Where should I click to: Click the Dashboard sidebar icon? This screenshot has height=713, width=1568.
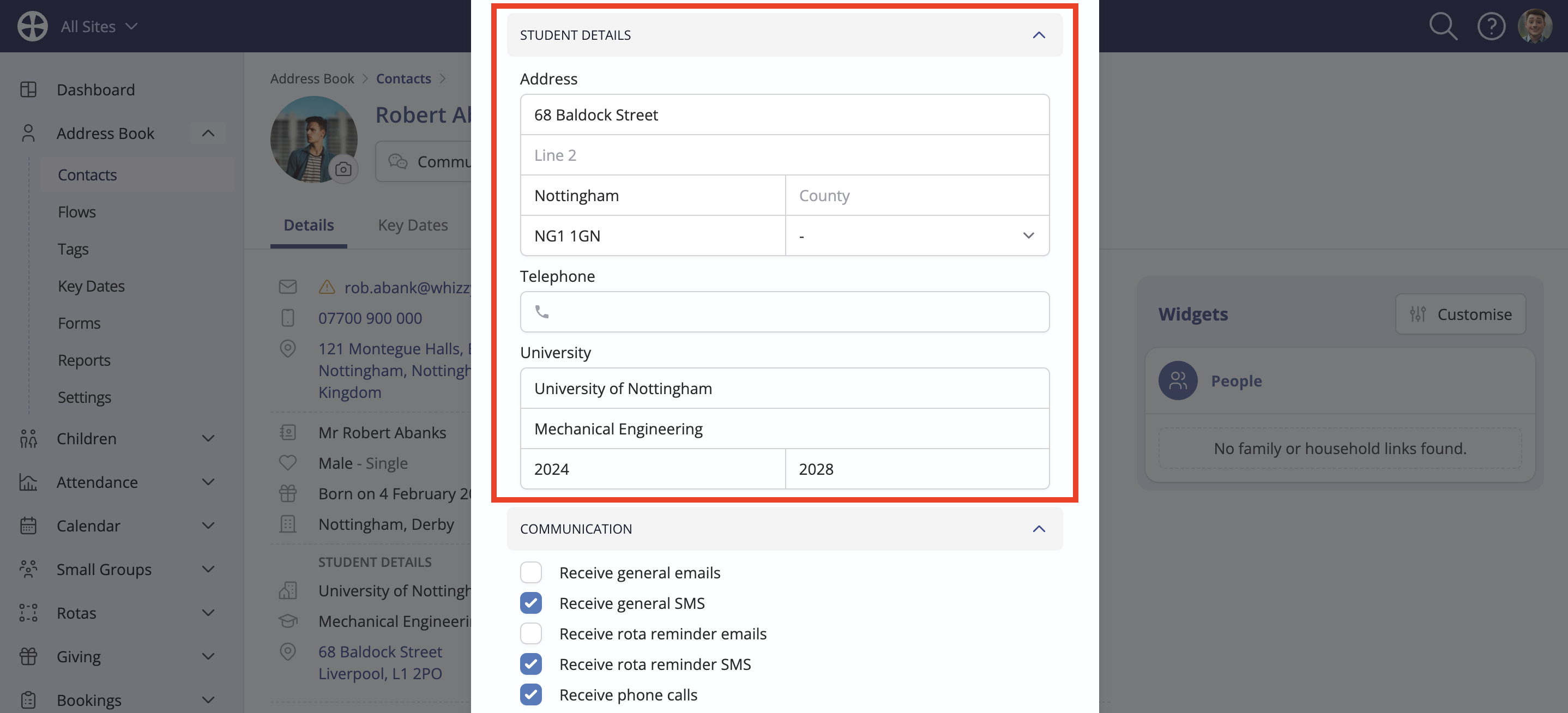point(28,89)
